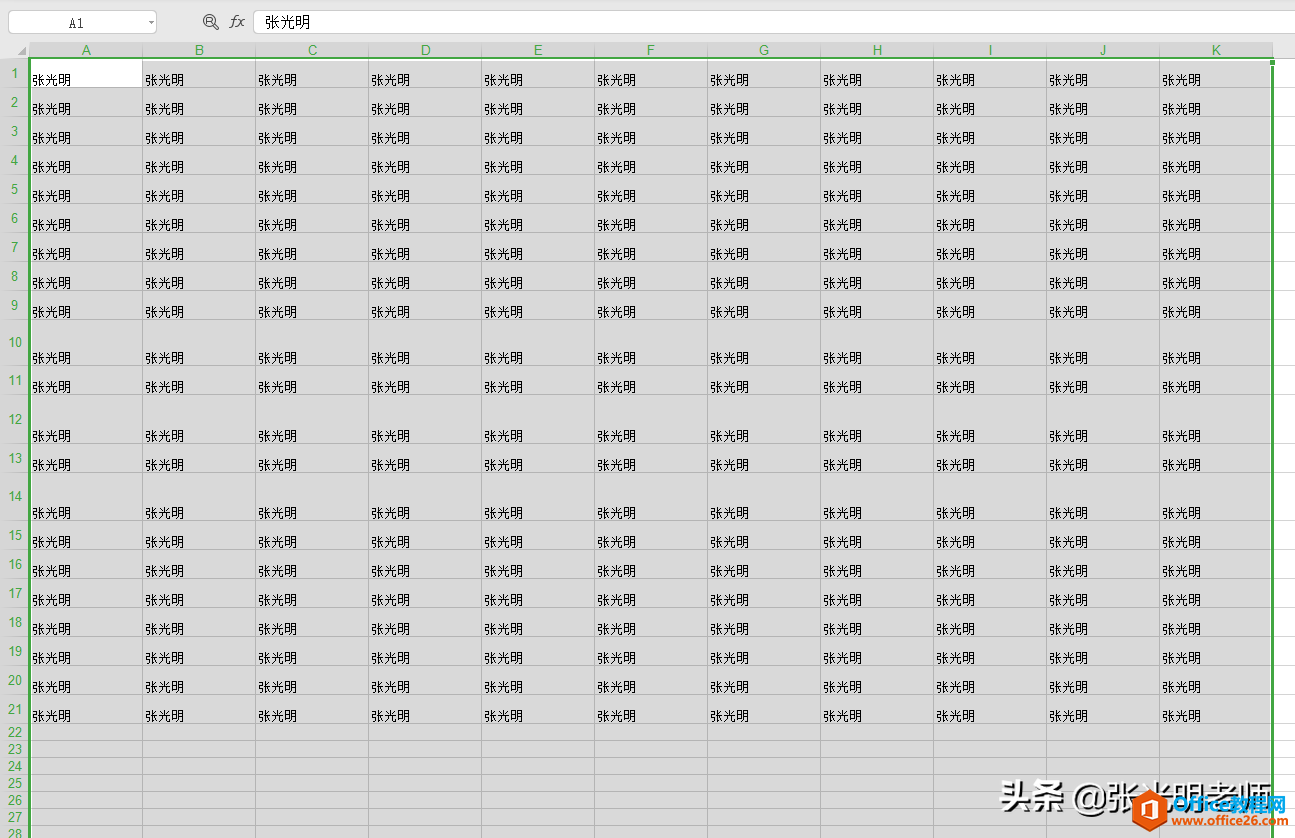Select cell E8 containing 张光明

(538, 276)
